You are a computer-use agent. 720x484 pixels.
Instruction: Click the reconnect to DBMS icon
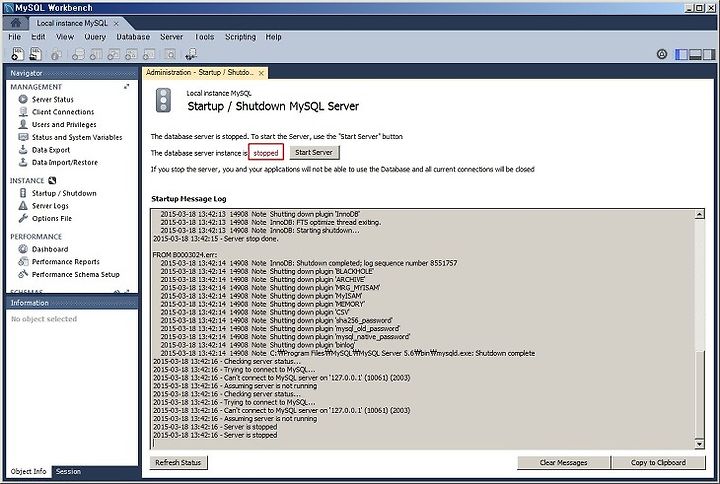pos(191,55)
